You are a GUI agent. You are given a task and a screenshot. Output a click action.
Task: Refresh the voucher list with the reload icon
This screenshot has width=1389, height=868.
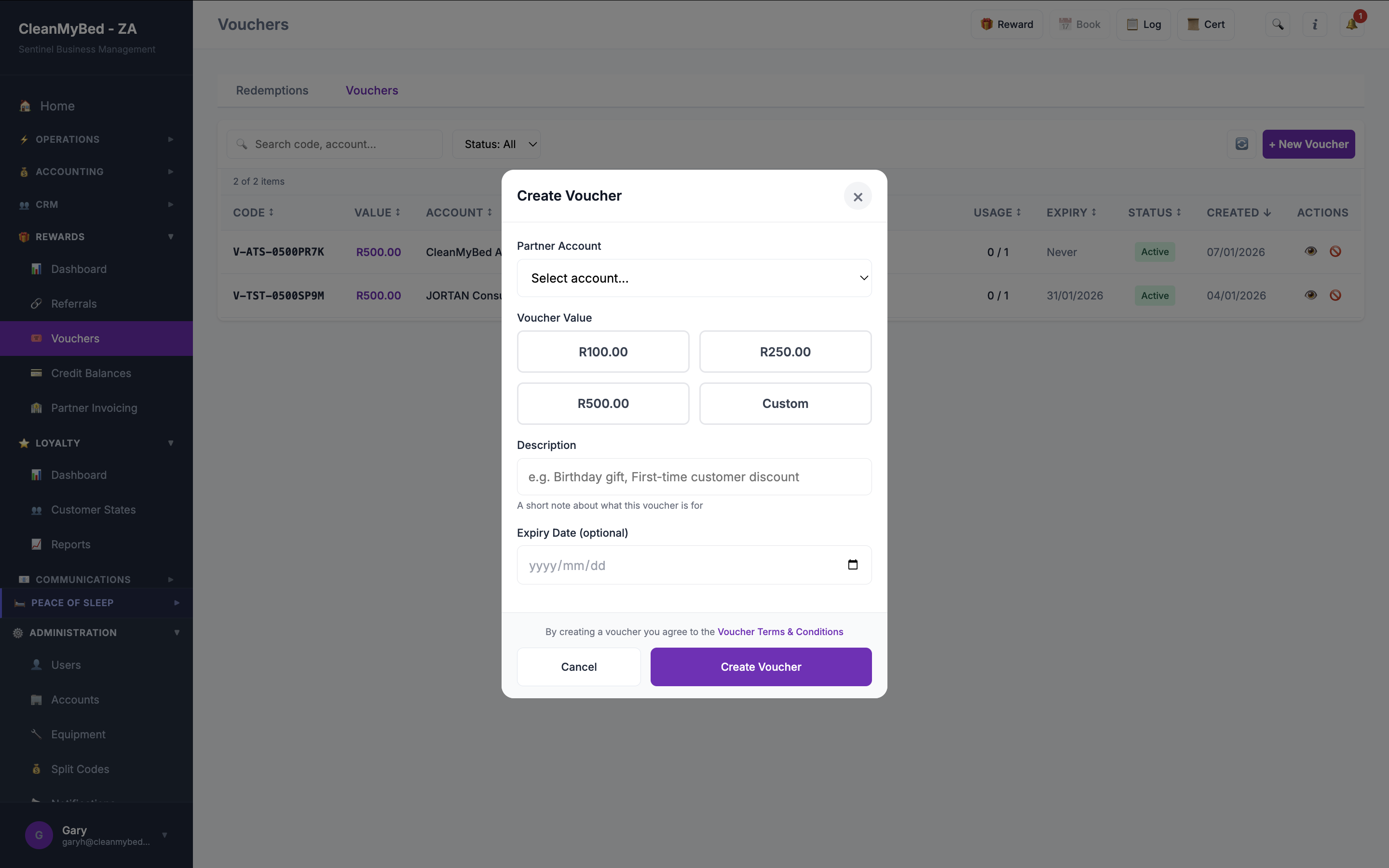(x=1241, y=144)
